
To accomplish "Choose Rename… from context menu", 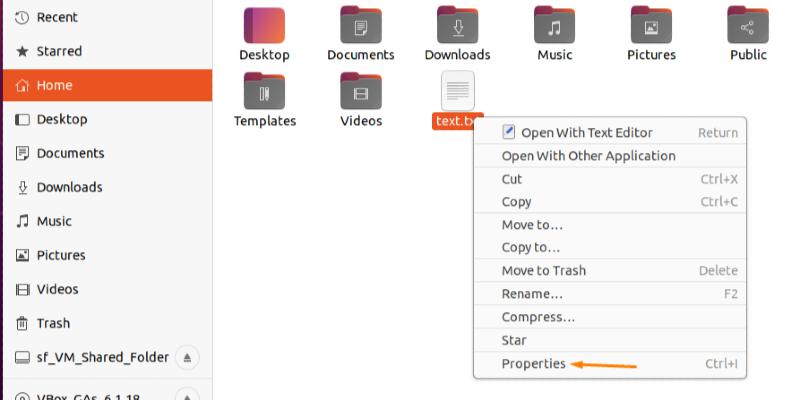I will point(610,294).
